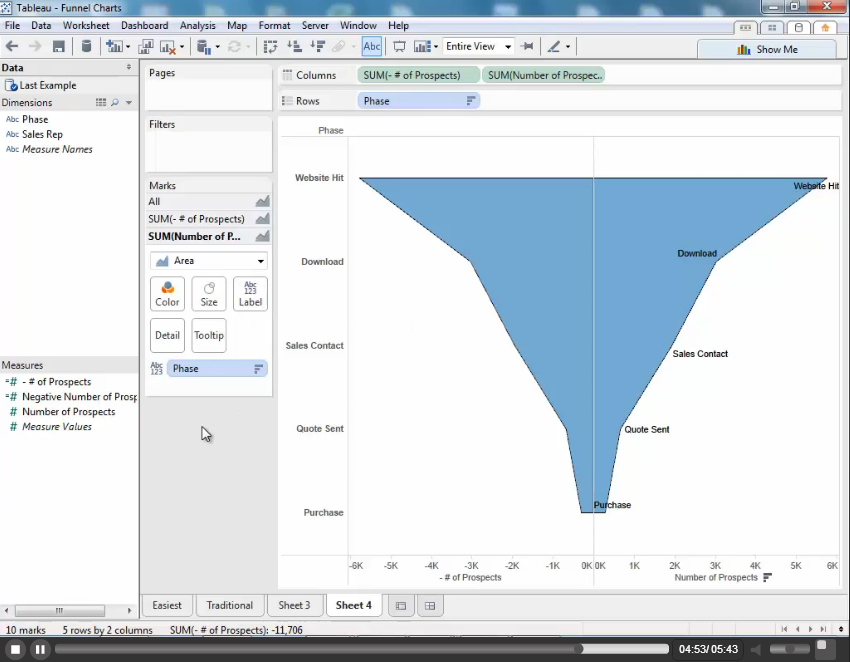Open the Color button in Marks card

(167, 294)
